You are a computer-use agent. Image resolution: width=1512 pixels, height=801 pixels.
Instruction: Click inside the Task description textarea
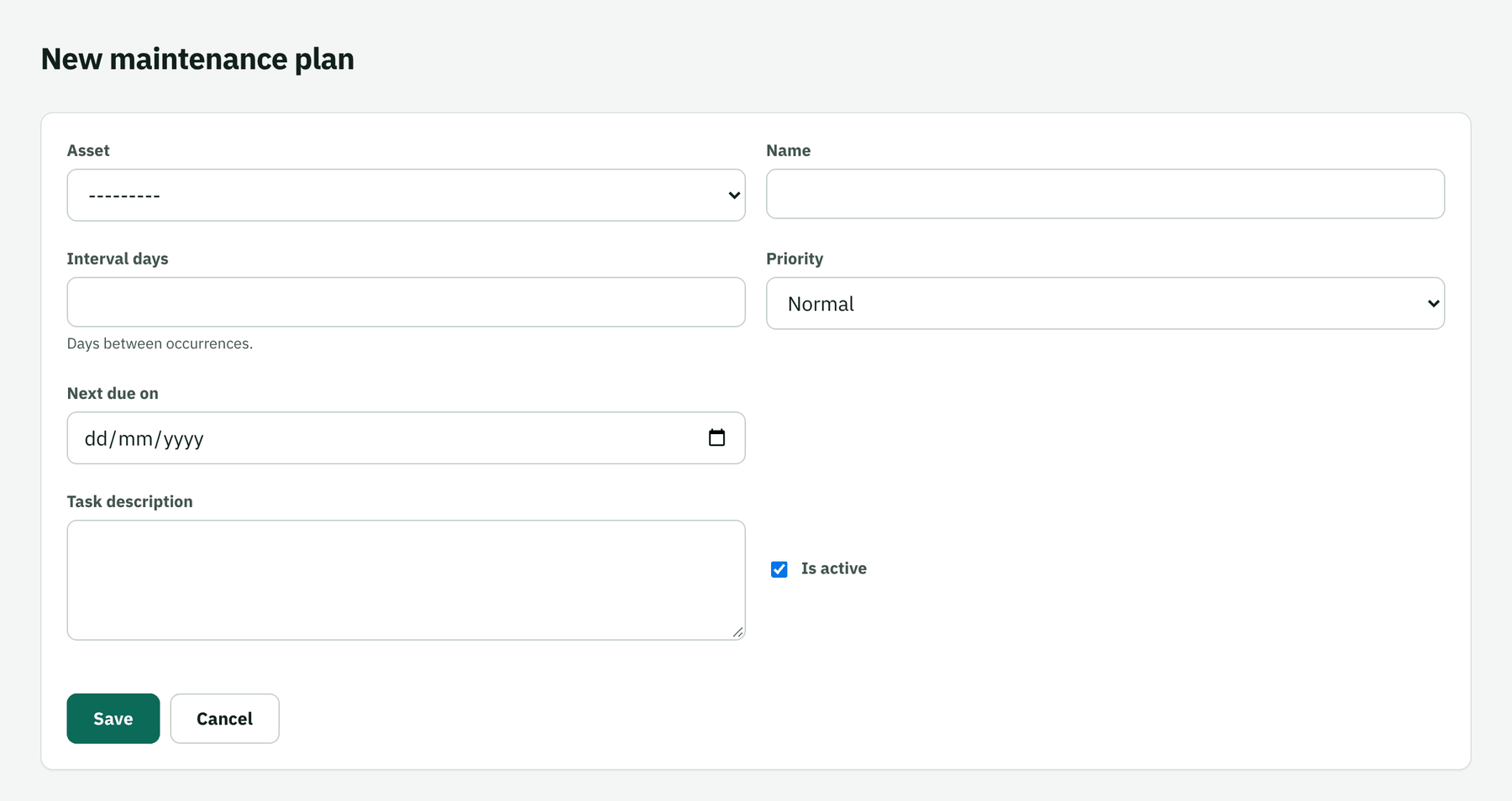(x=406, y=580)
